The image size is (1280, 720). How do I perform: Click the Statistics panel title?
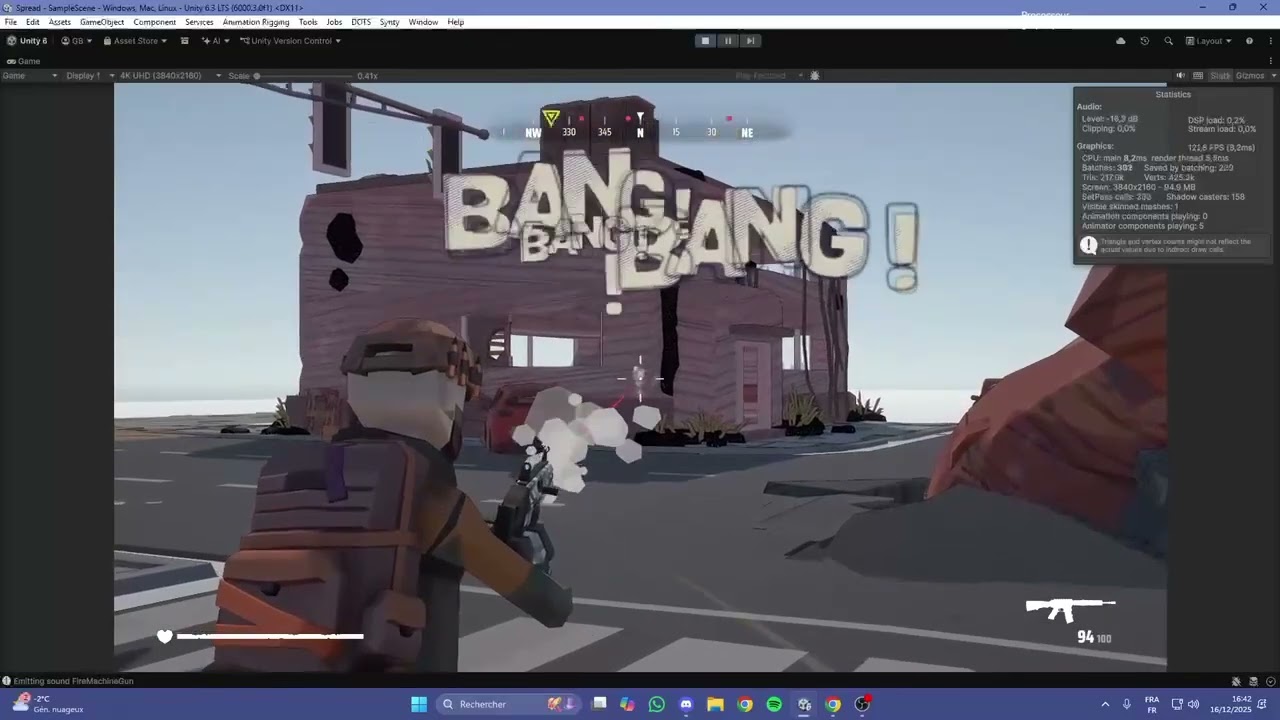coord(1173,94)
